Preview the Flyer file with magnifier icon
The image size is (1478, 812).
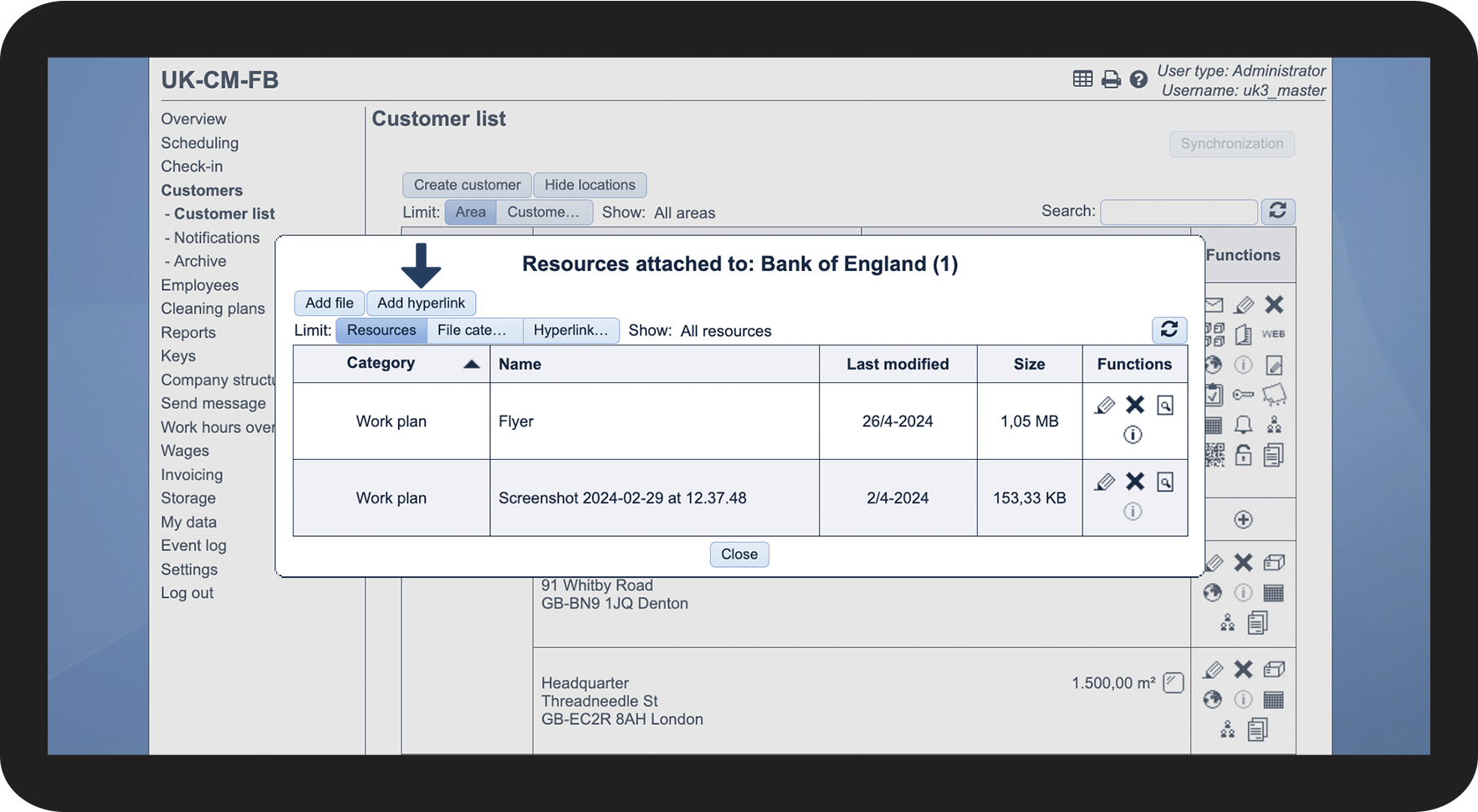(x=1165, y=406)
